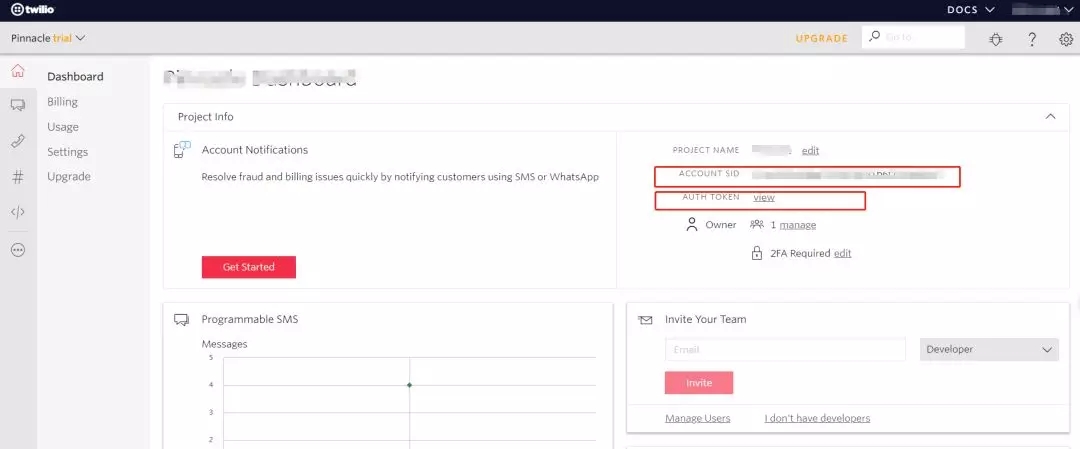
Task: Click the Project Info title
Action: pos(205,116)
